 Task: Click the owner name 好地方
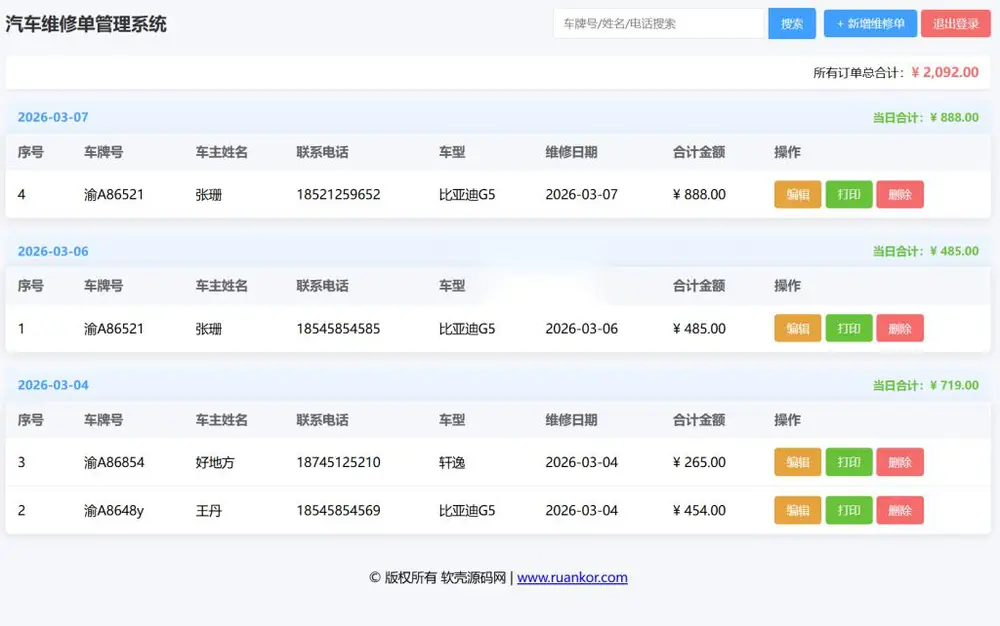[215, 463]
